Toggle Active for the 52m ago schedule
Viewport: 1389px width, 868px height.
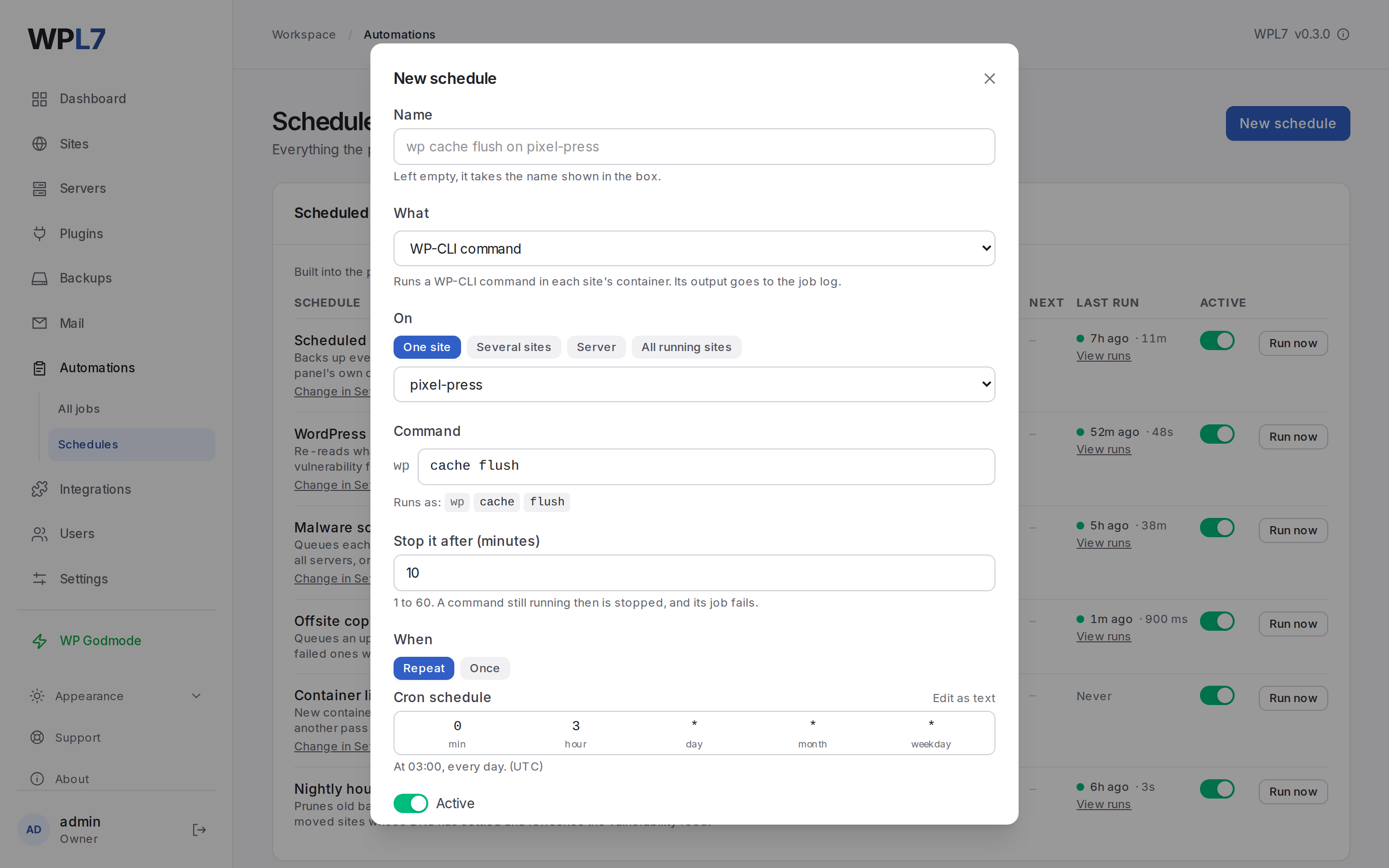click(x=1217, y=434)
